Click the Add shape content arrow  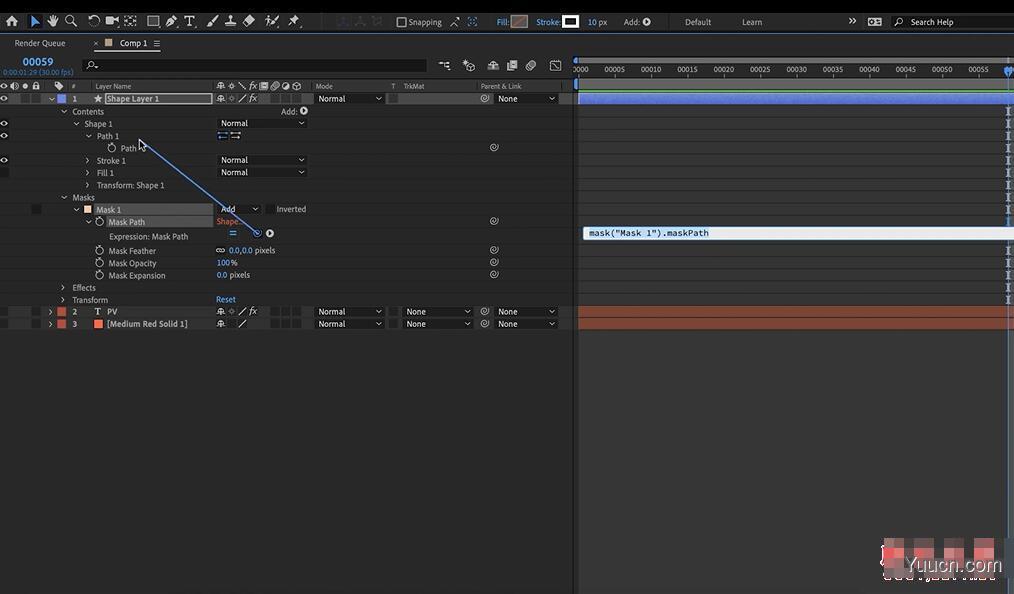(304, 111)
